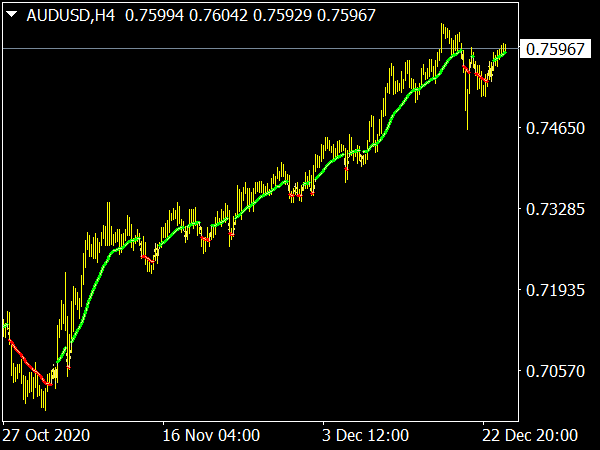Click the 22 Dec 20:00 time label
The height and width of the screenshot is (450, 600).
(530, 435)
